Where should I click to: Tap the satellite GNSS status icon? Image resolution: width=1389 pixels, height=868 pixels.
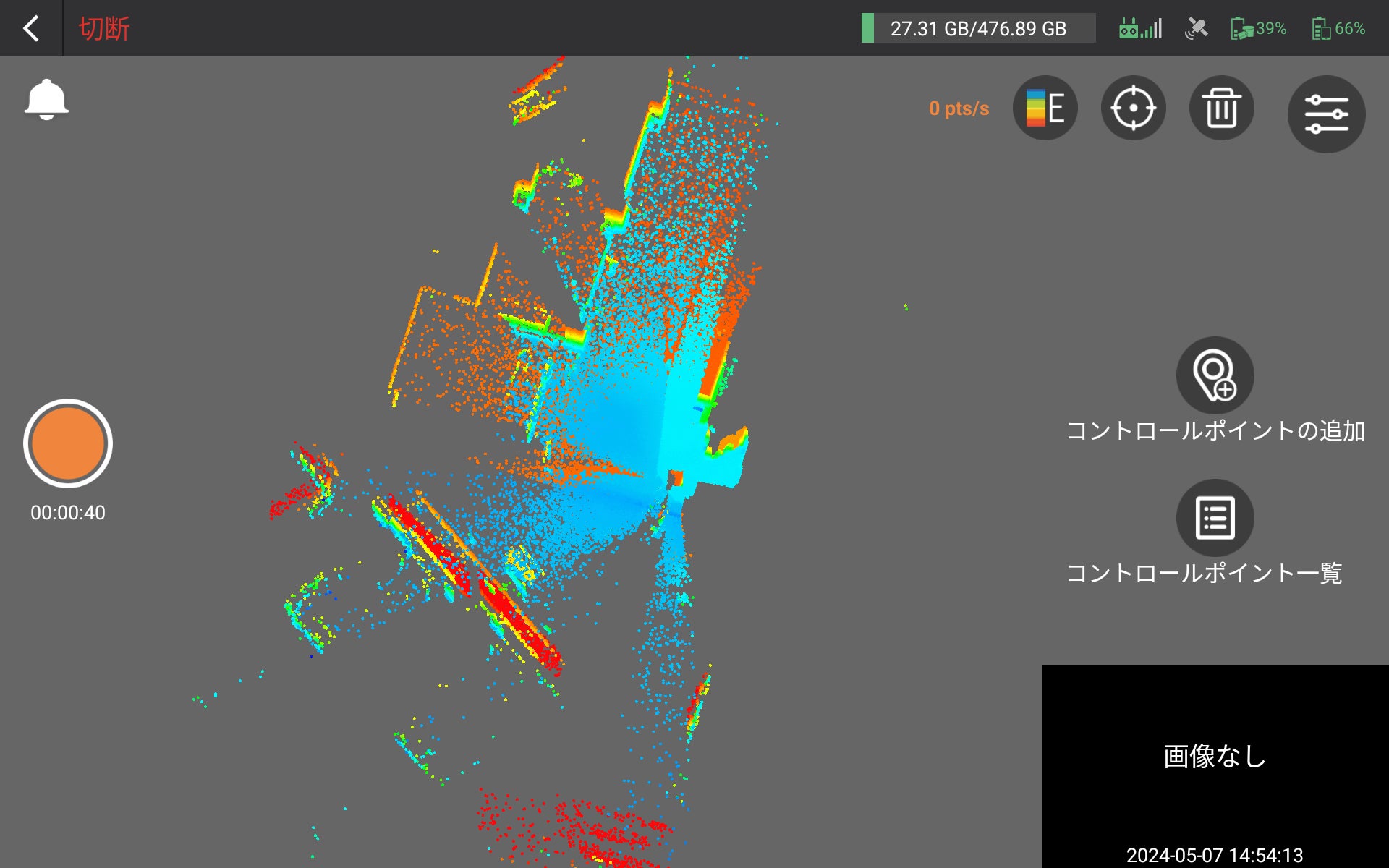(1196, 29)
